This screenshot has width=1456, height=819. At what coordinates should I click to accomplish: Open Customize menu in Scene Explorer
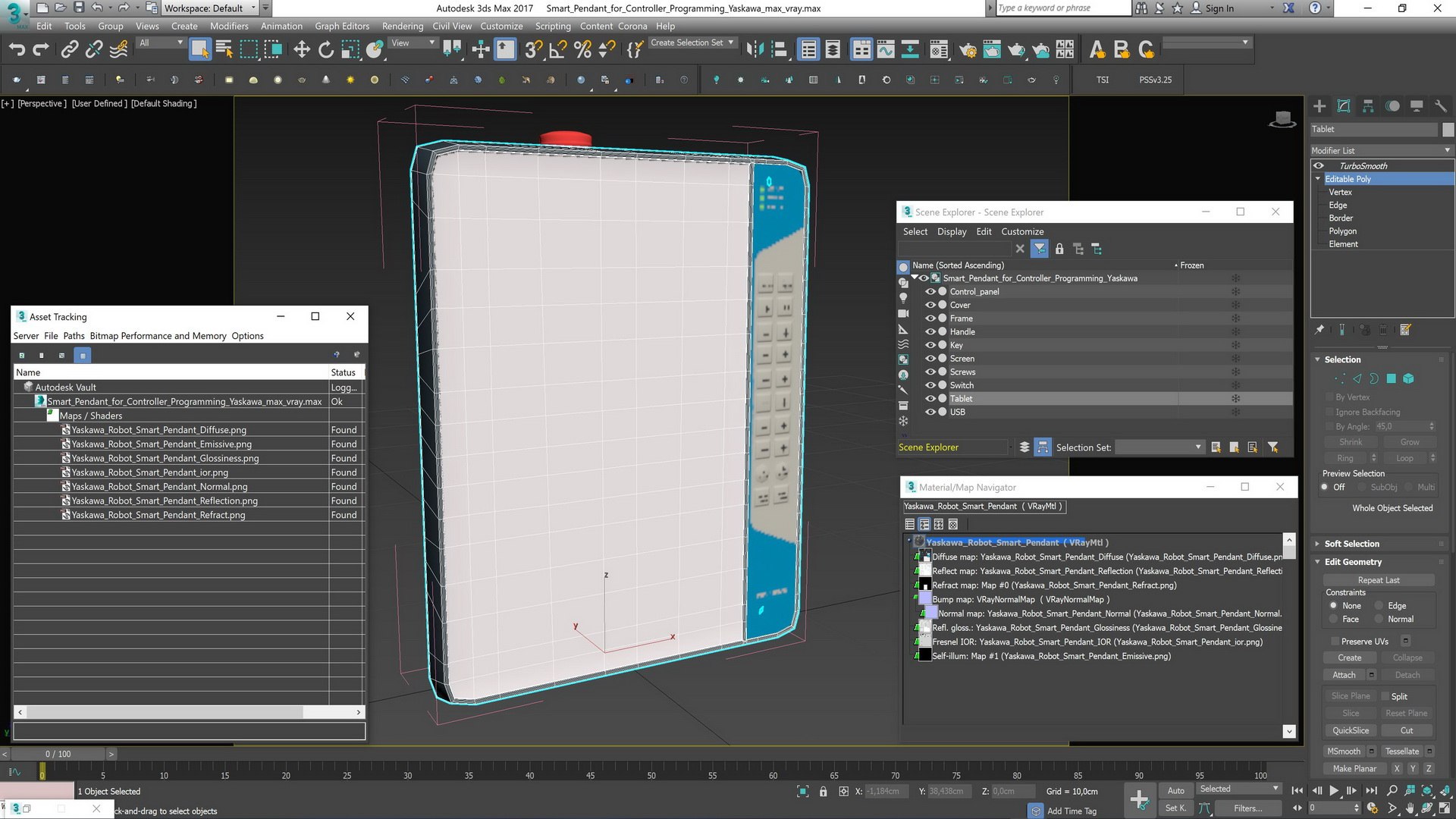point(1022,232)
